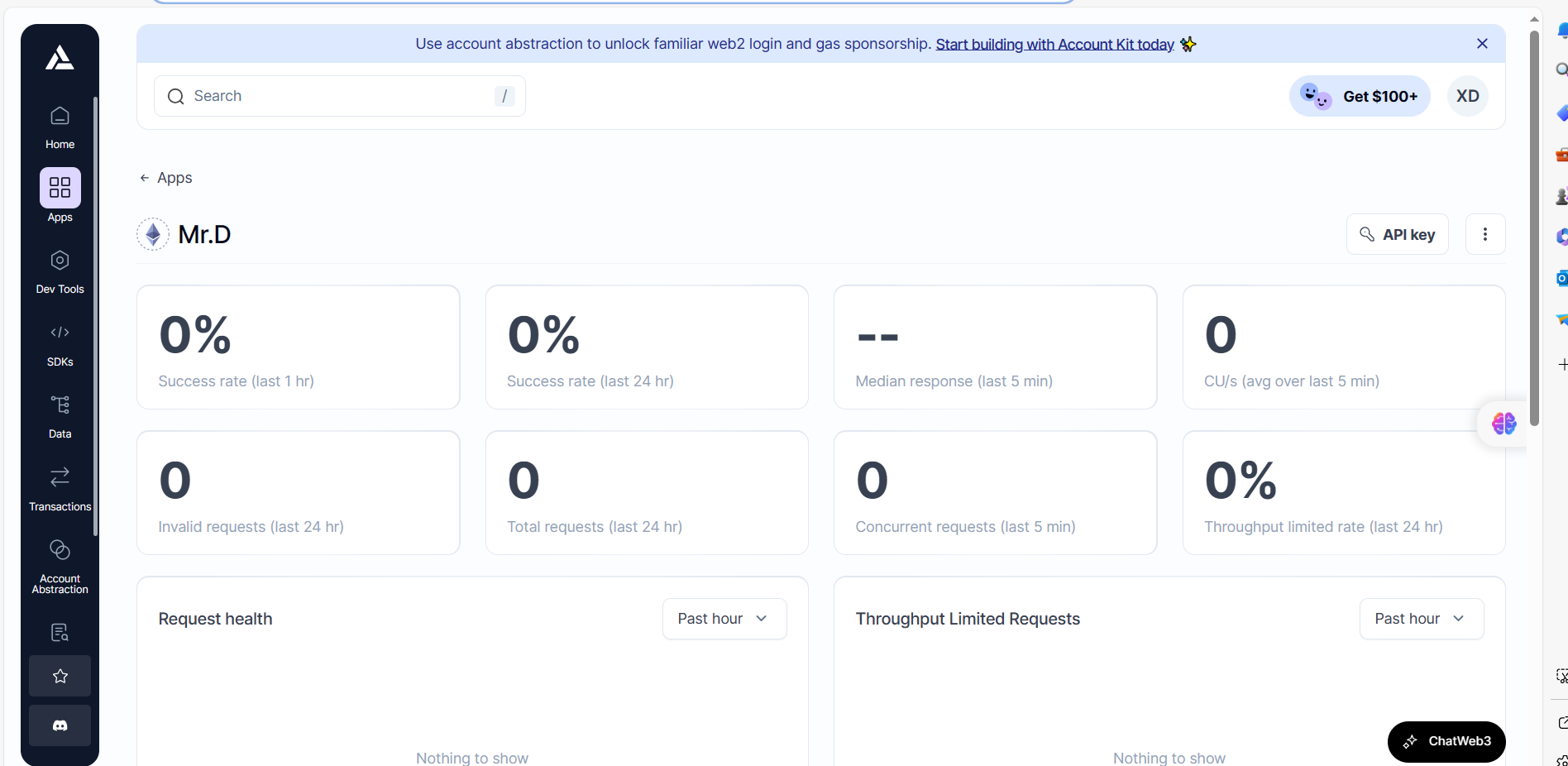This screenshot has width=1568, height=766.
Task: Click the slash shortcut badge in search
Action: 504,96
